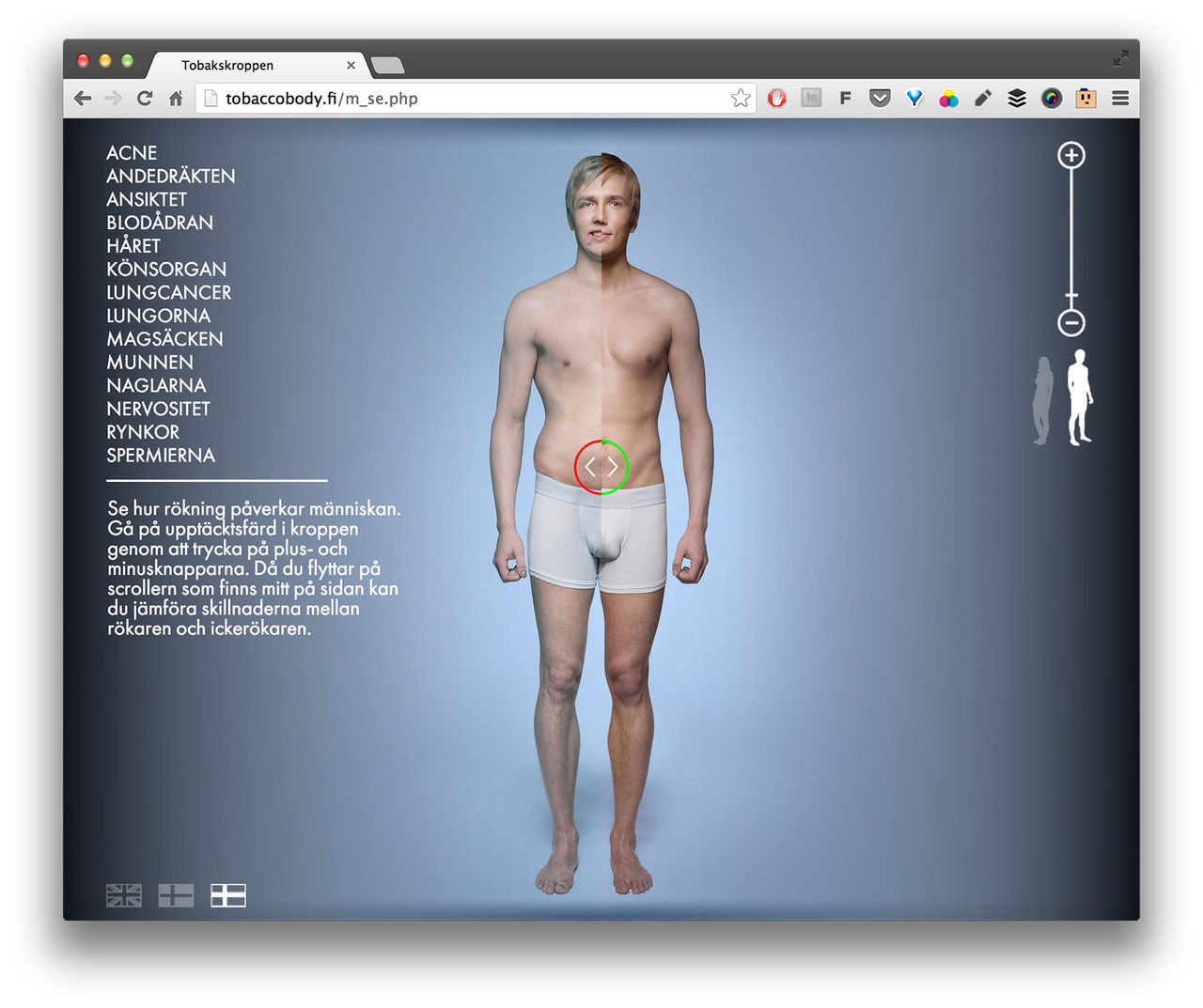
Task: Open the LUNGCANCER topic
Action: (168, 292)
